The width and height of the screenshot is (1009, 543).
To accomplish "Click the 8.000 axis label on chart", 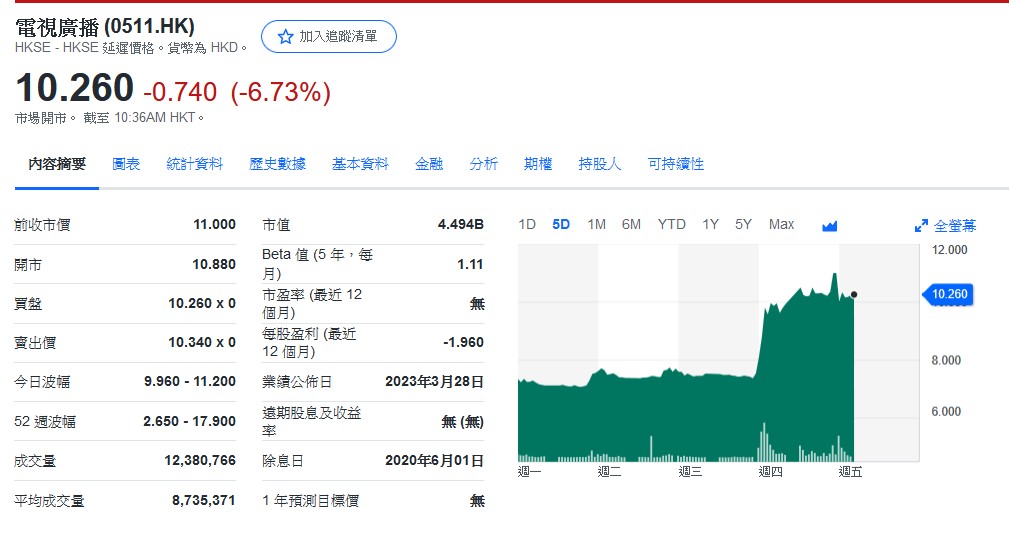I will point(946,360).
